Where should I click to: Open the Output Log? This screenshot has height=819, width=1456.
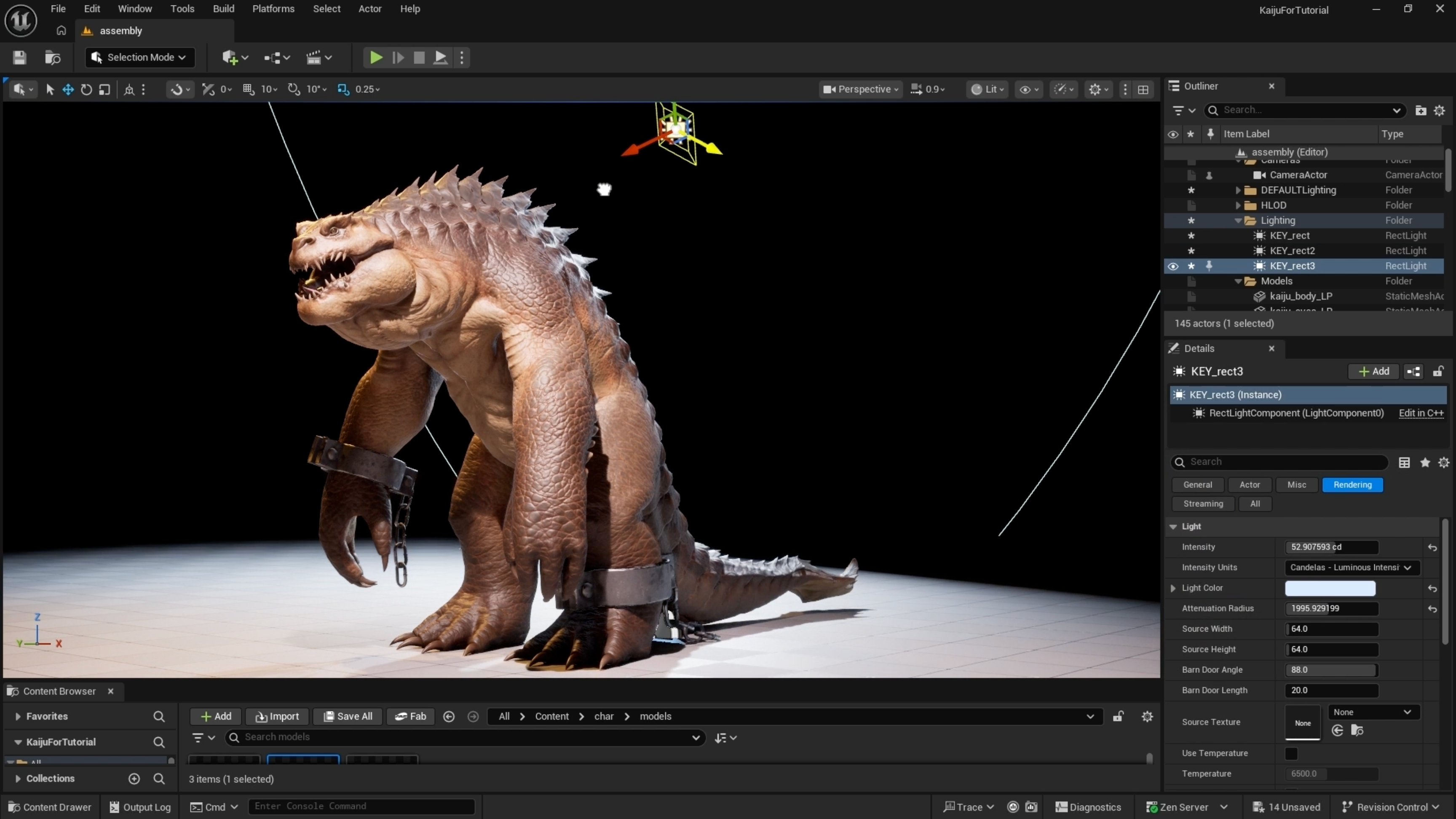click(x=140, y=807)
